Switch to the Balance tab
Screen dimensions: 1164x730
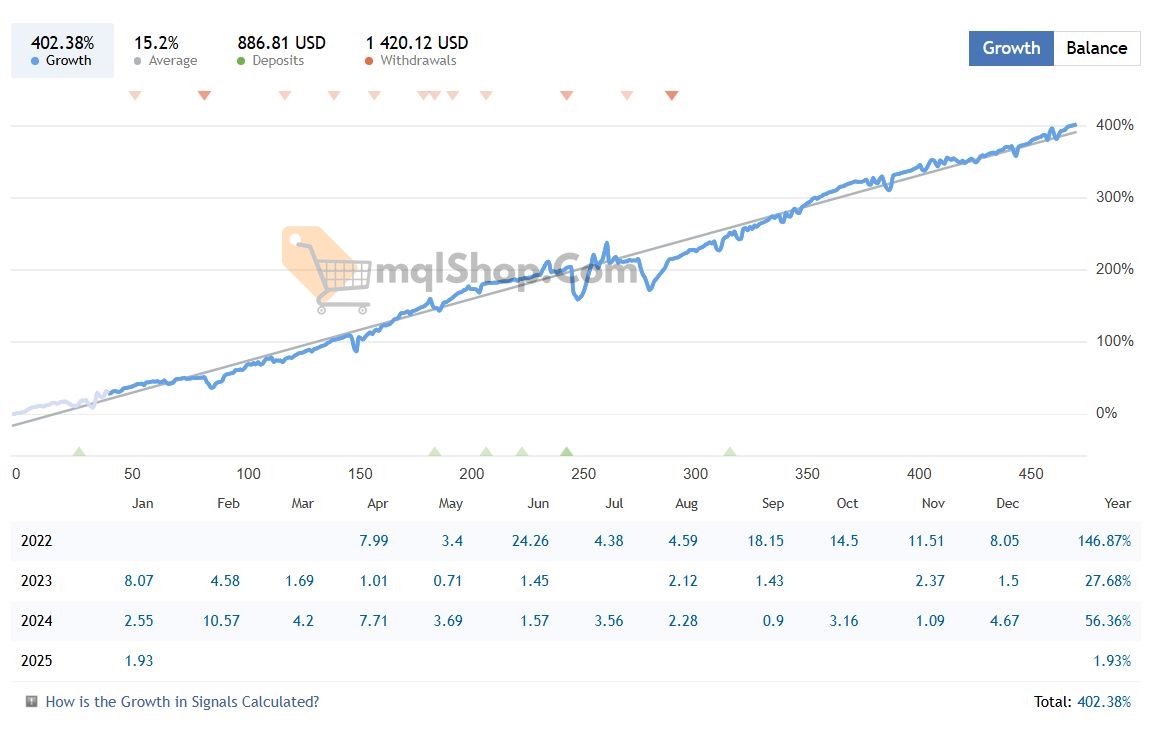(x=1096, y=48)
